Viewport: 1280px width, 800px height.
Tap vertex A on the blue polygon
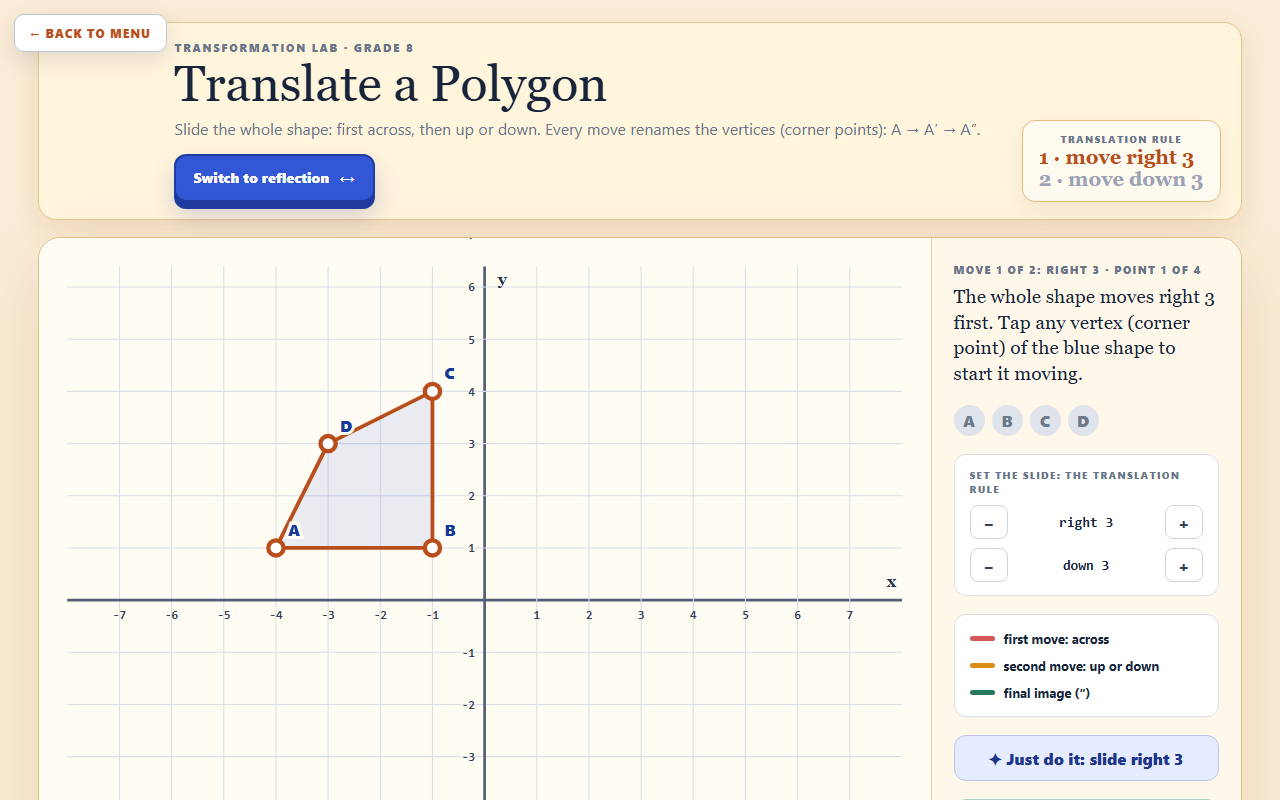click(x=276, y=548)
